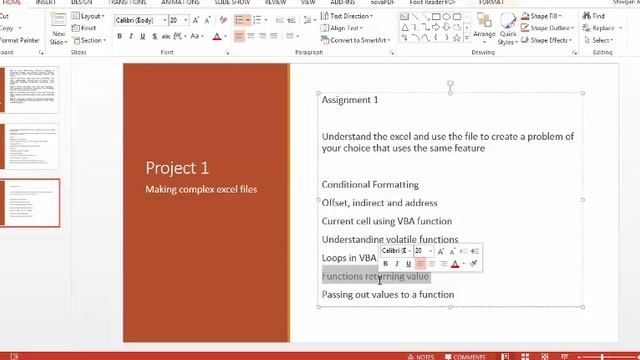Decrease font size in ribbon
Screen dimensions: 640x360
click(207, 20)
